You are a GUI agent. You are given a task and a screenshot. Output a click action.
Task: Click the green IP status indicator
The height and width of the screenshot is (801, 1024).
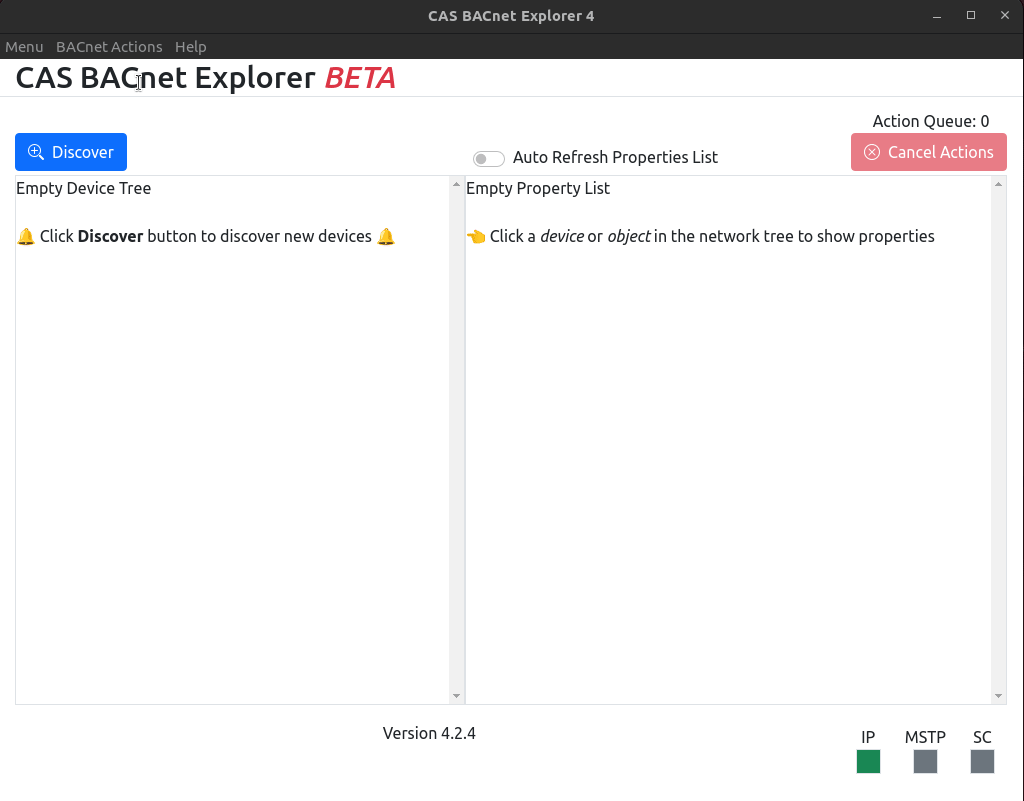pyautogui.click(x=868, y=761)
